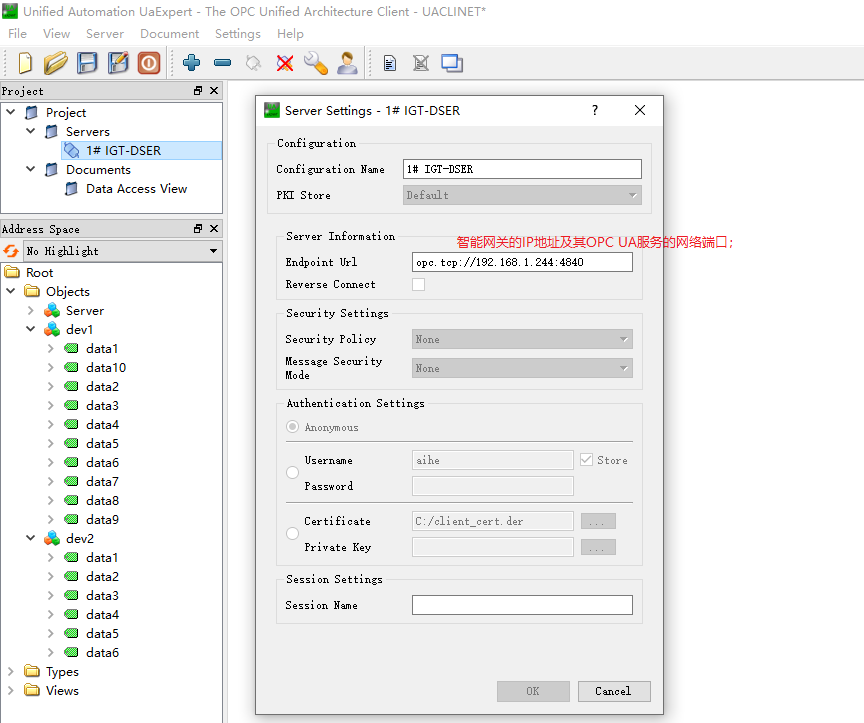
Task: Open project using the folder icon
Action: point(56,63)
